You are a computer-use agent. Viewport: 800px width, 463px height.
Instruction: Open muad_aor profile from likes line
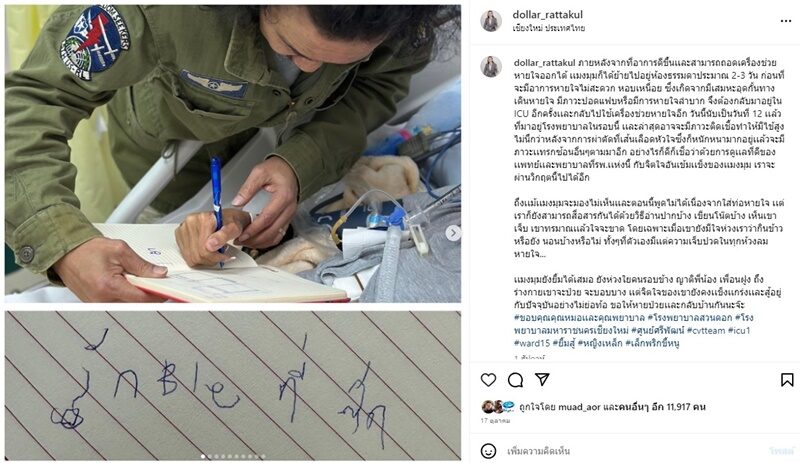coord(580,407)
